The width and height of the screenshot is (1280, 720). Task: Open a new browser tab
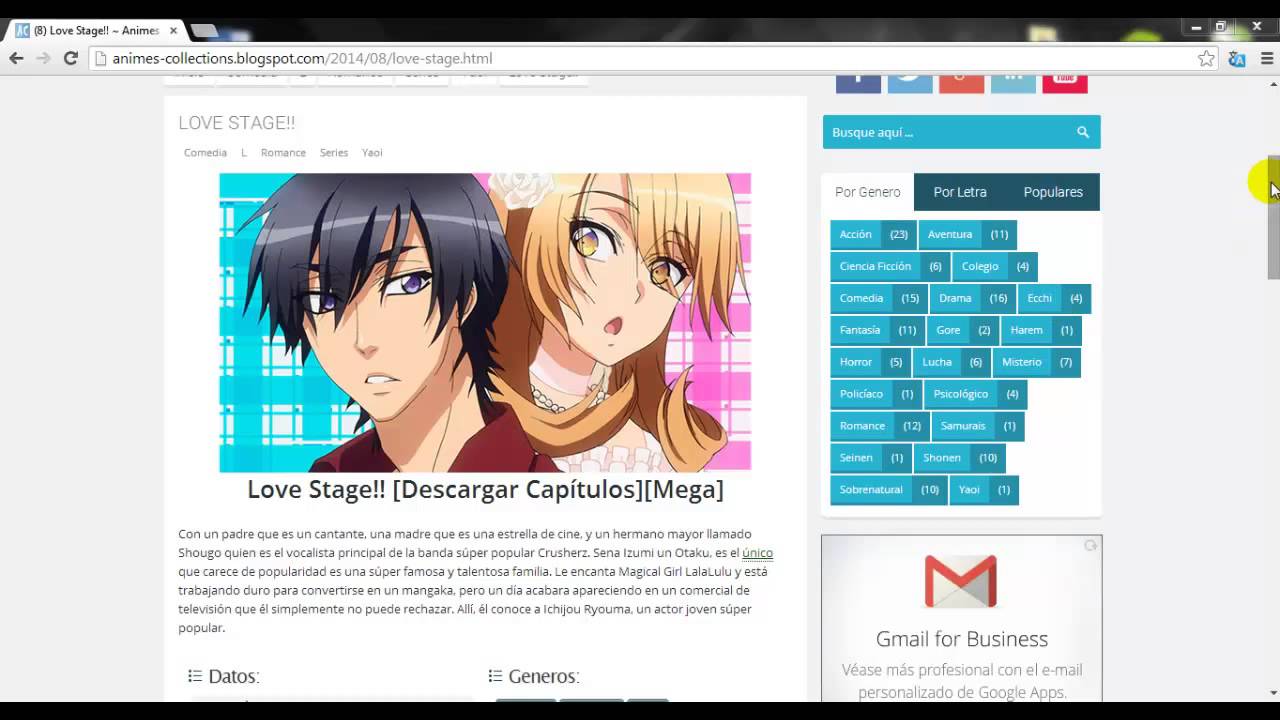coord(204,31)
